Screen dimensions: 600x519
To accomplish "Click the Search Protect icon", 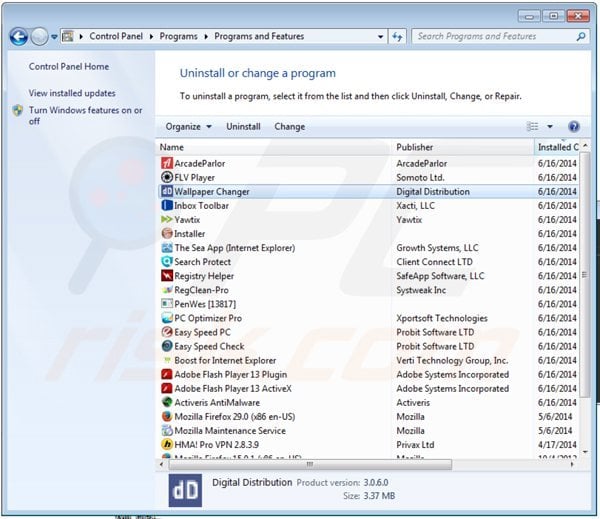I will coord(167,261).
